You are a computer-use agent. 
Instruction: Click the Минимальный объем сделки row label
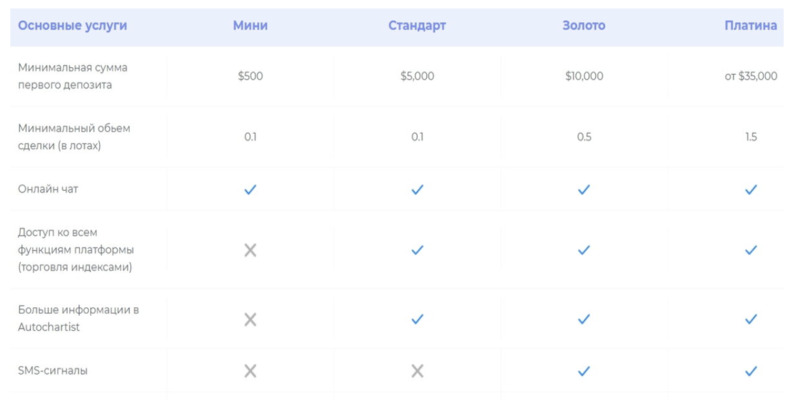tap(75, 137)
